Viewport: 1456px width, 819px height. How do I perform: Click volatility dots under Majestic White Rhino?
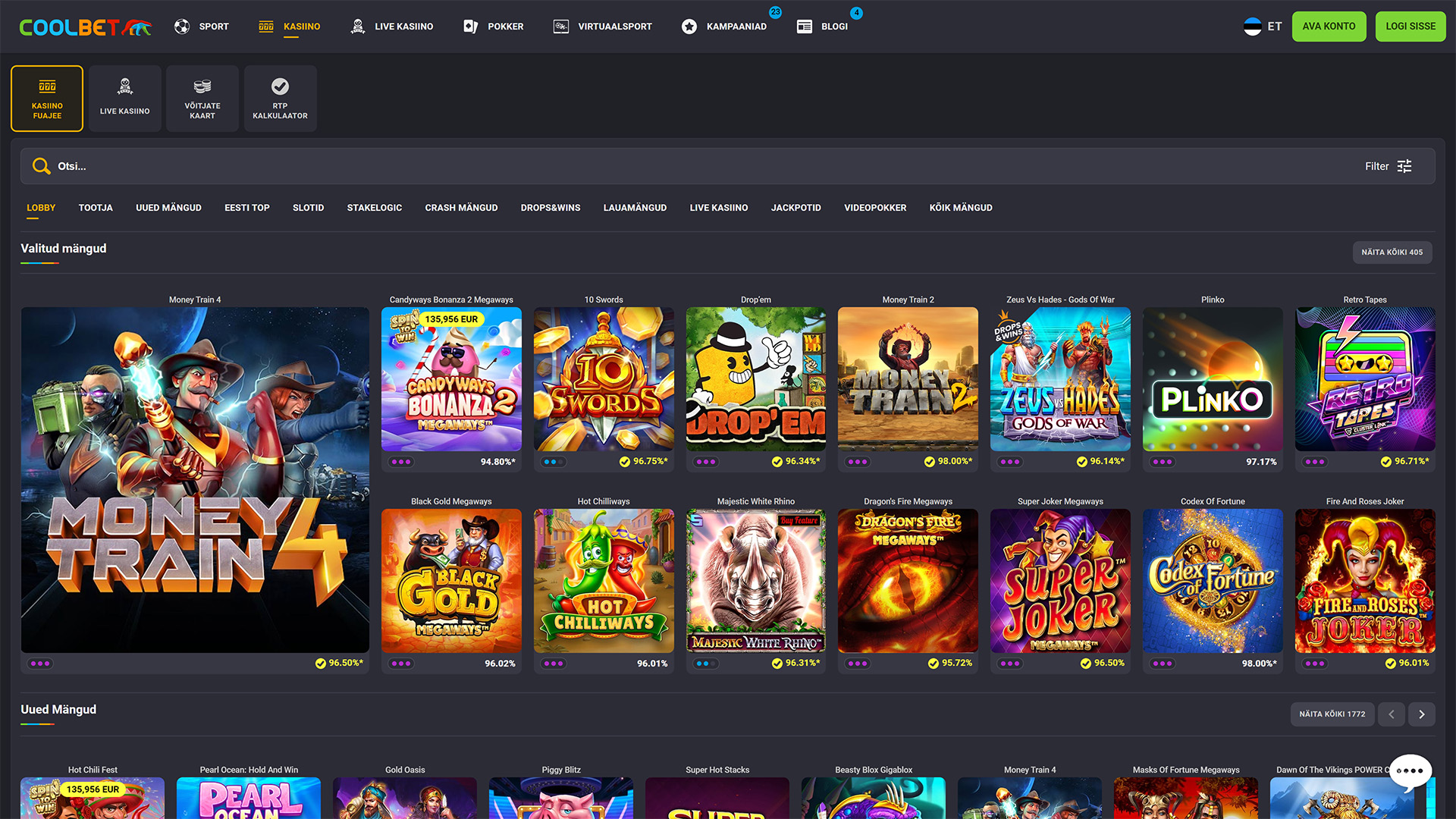click(x=706, y=664)
